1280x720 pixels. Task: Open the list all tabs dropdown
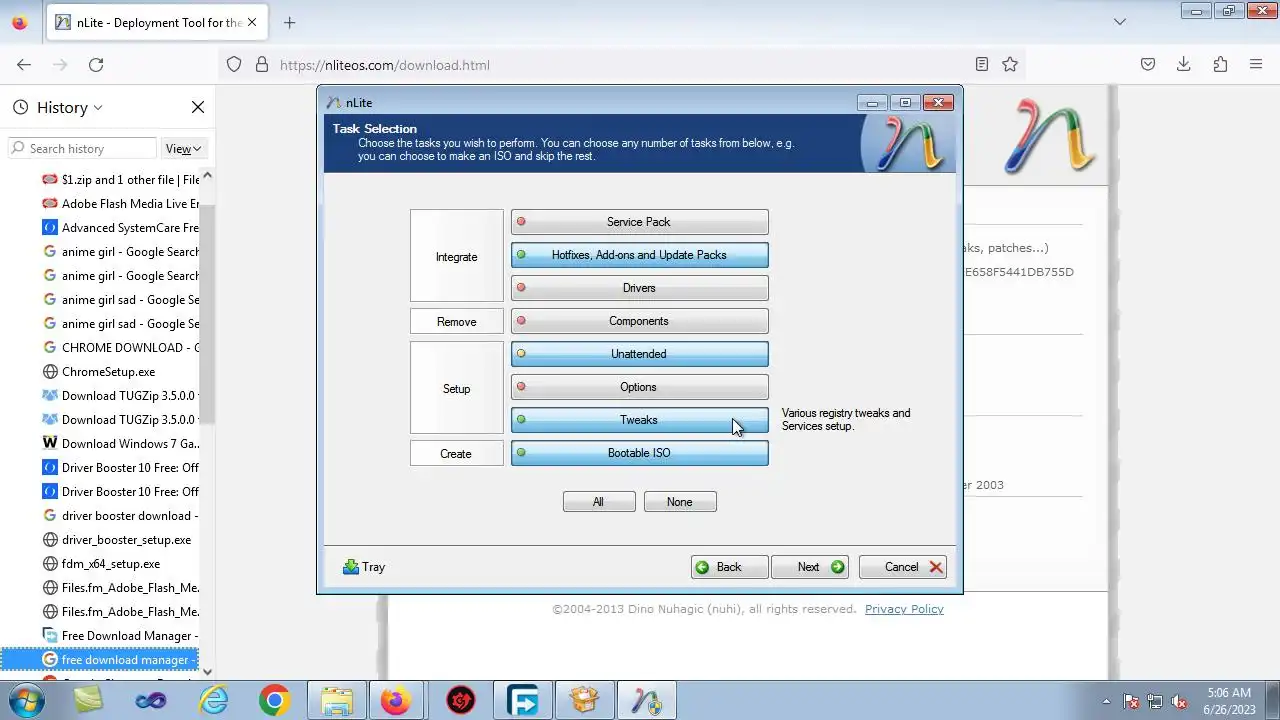[x=1120, y=22]
